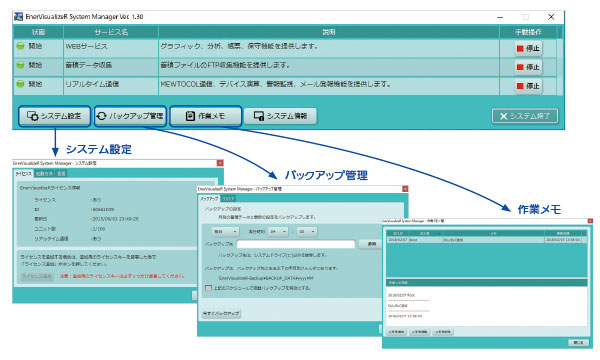Image resolution: width=600 pixels, height=360 pixels.
Task: Click EnerVisualizeR app icon in title bar
Action: [x=18, y=17]
